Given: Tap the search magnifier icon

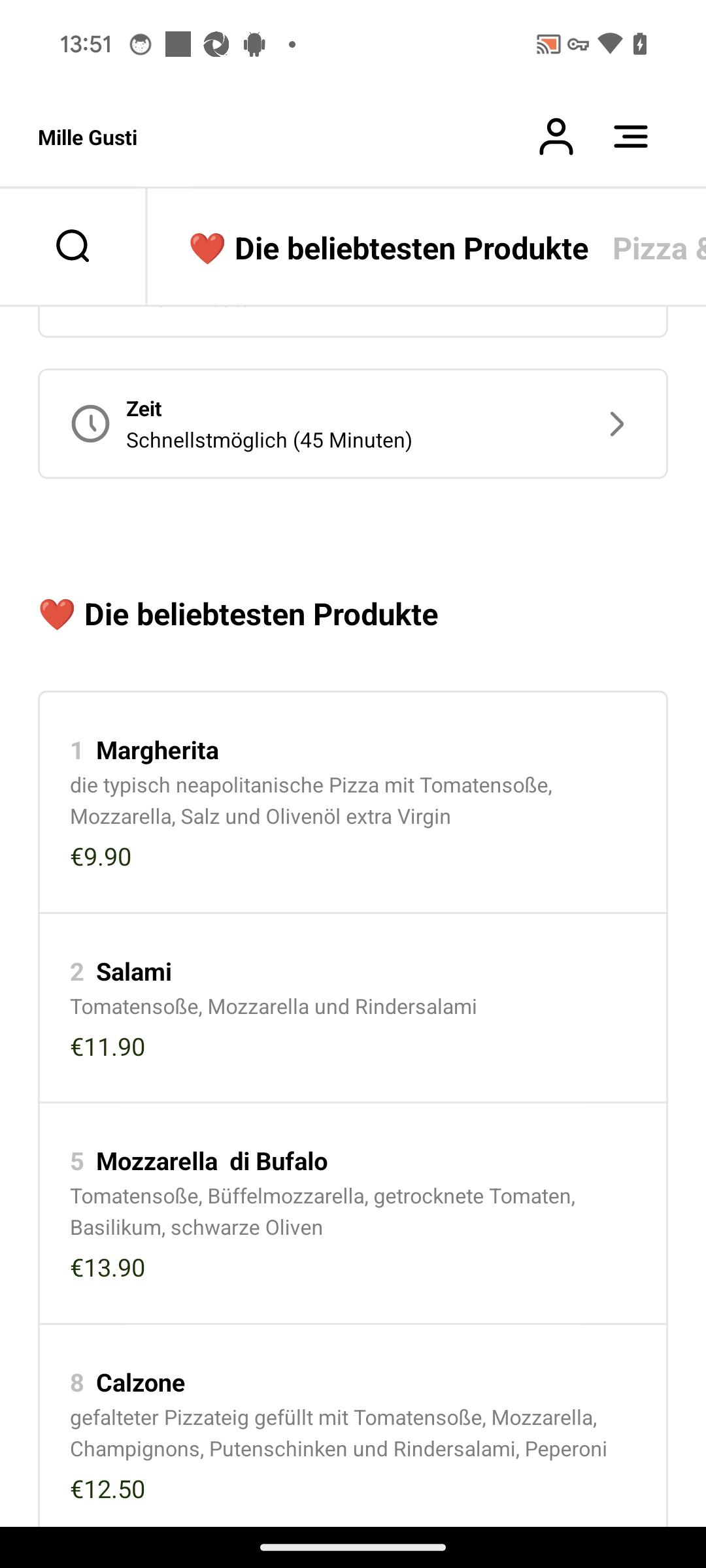Looking at the screenshot, I should (73, 246).
